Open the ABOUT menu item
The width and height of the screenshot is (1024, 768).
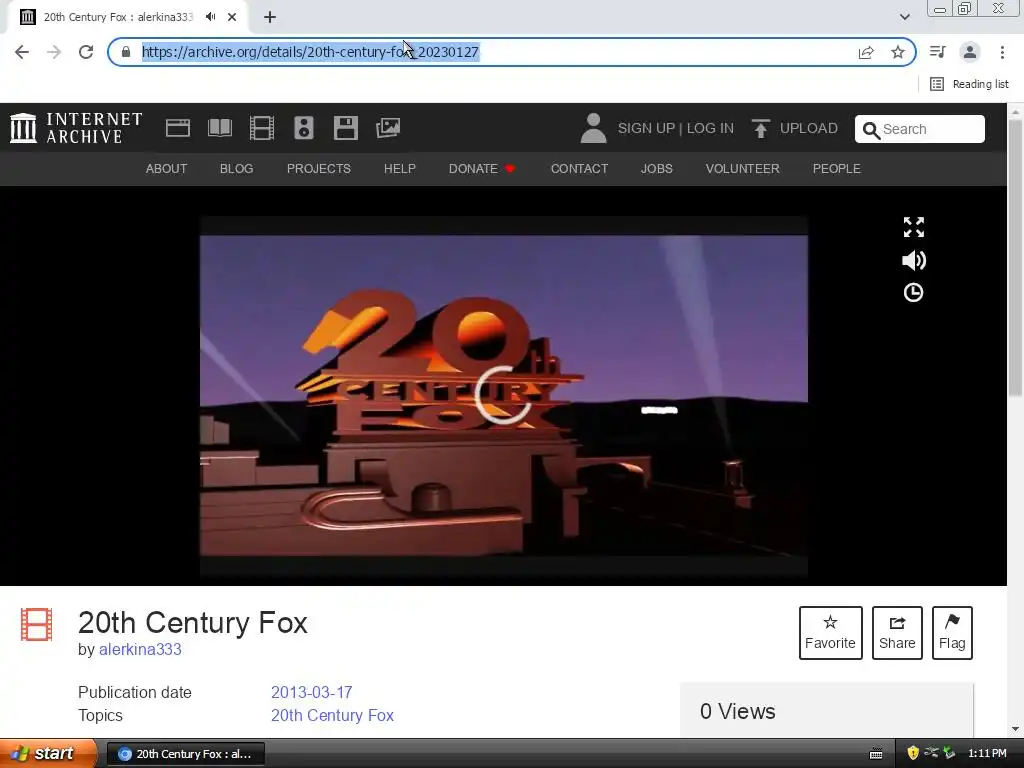click(x=166, y=168)
